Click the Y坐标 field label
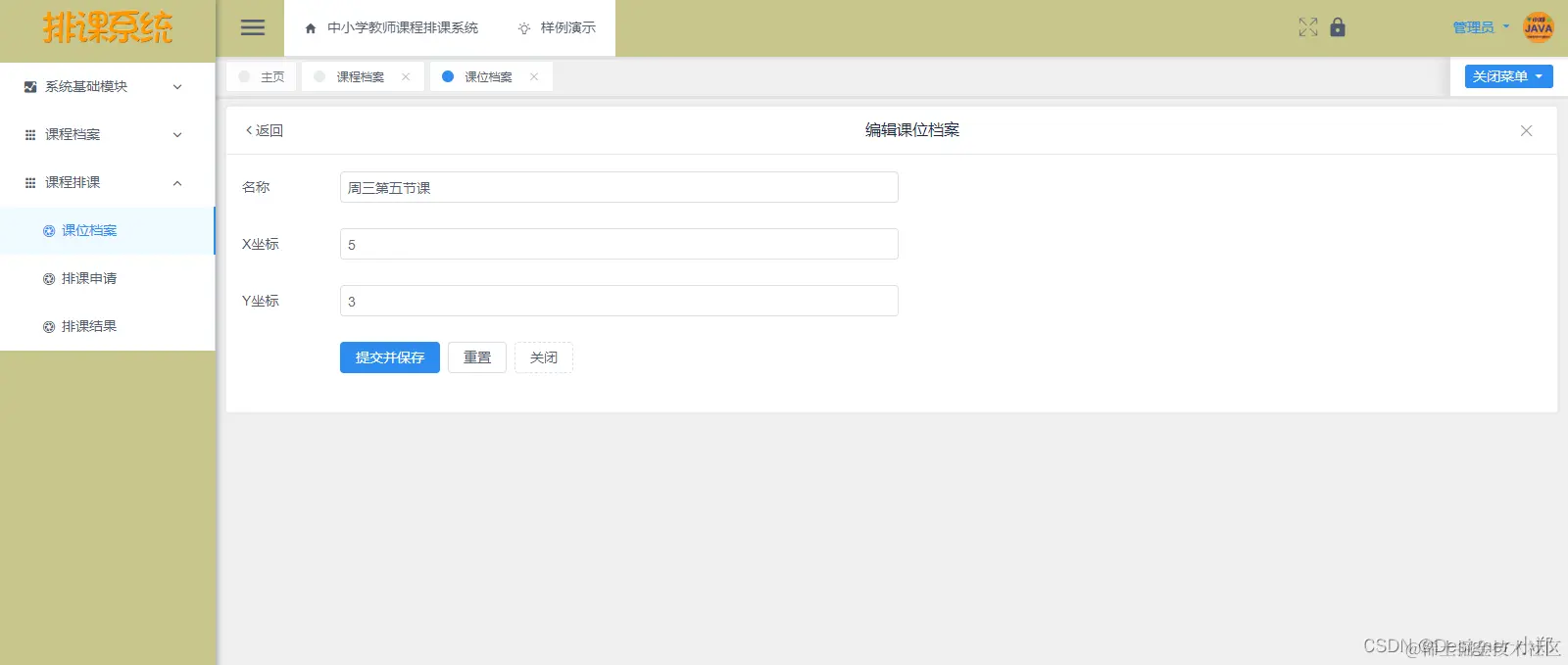 pyautogui.click(x=261, y=301)
